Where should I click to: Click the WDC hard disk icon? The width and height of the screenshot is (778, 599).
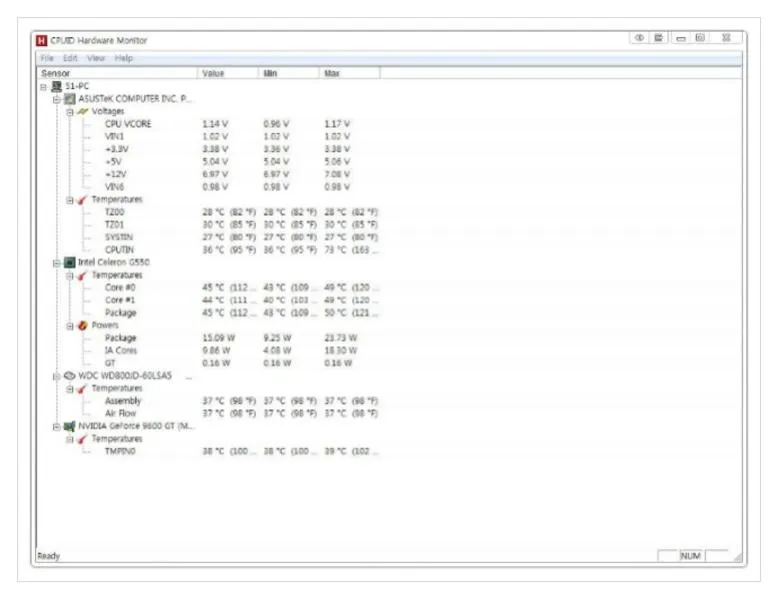click(x=70, y=376)
